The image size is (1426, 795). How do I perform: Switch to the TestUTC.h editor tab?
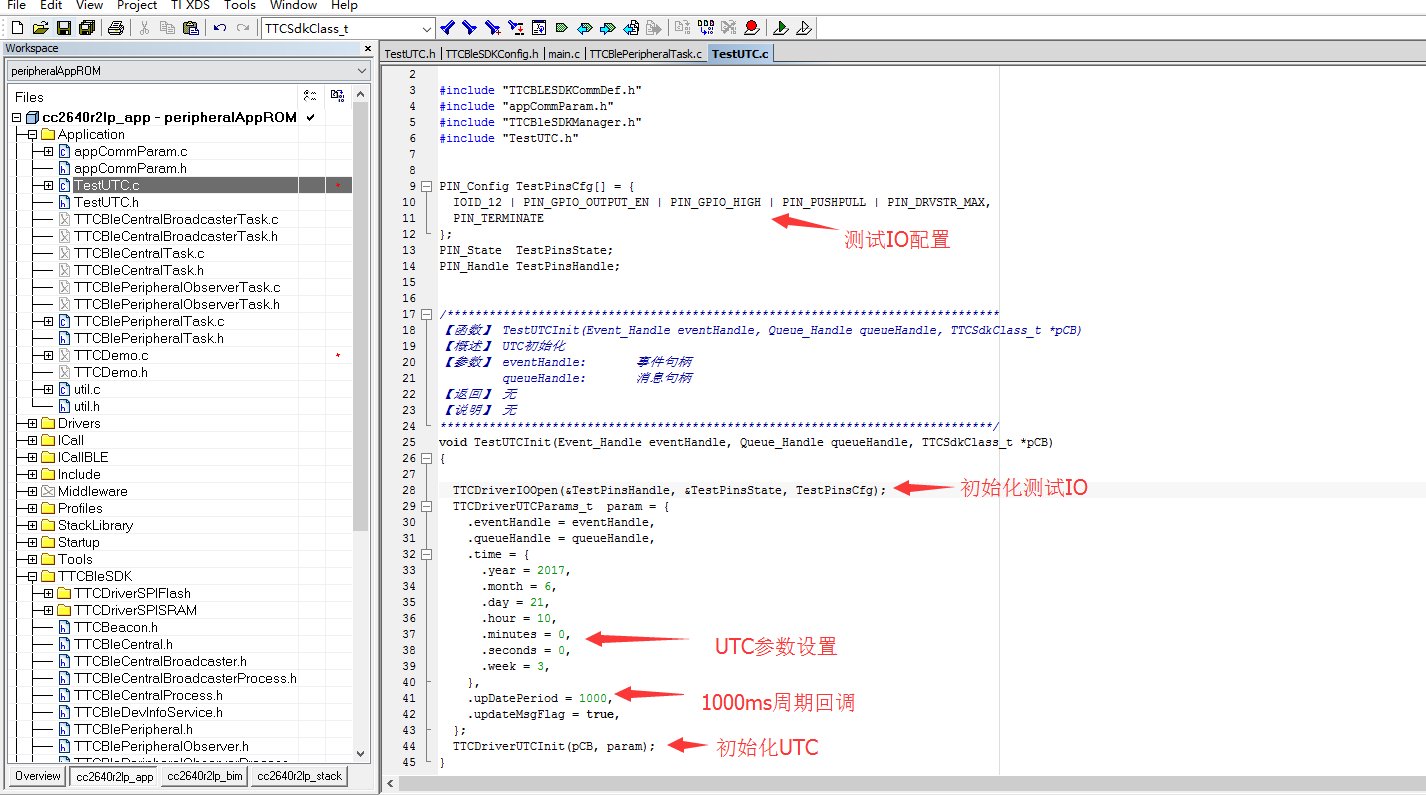click(410, 54)
